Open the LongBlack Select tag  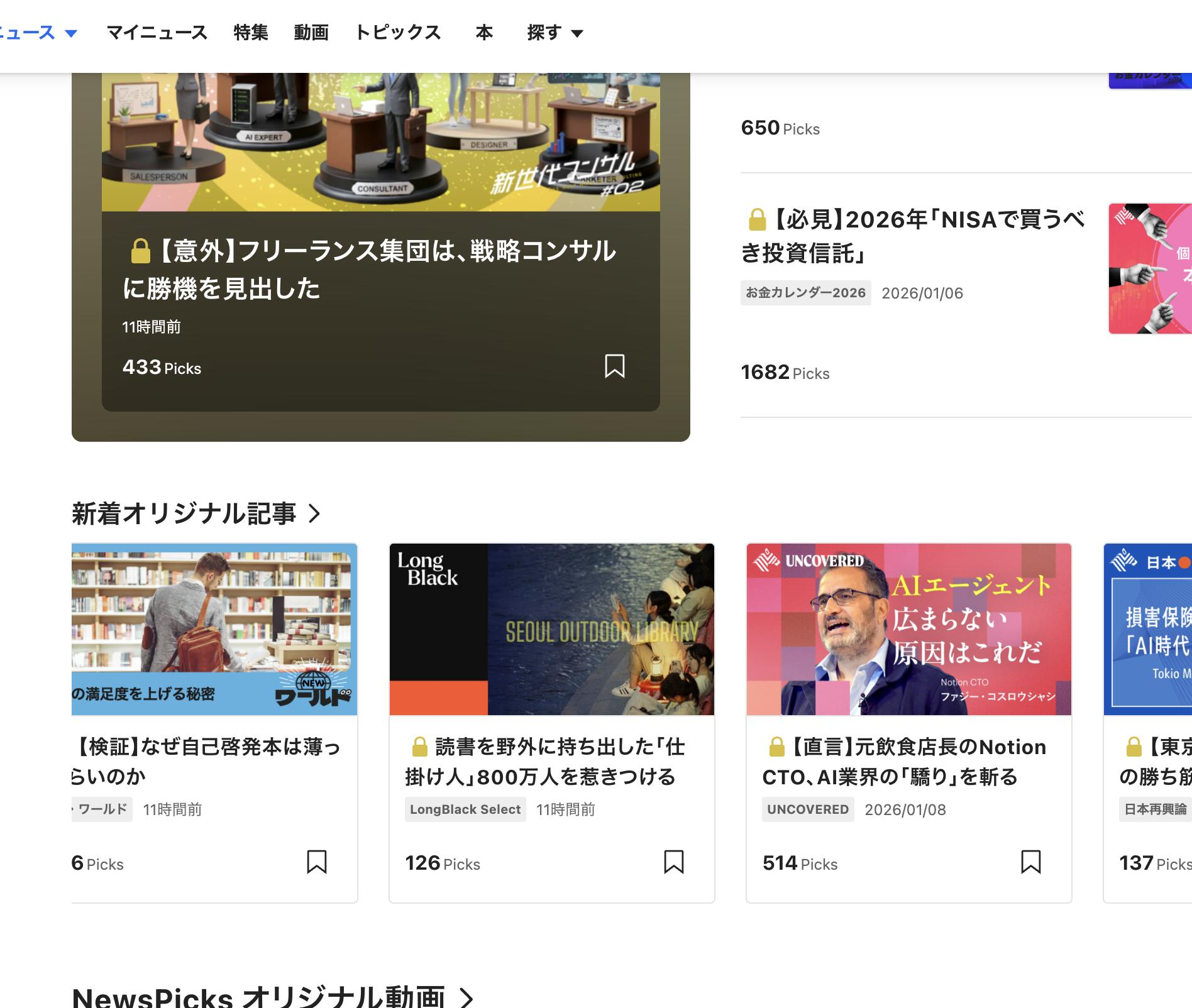coord(465,809)
